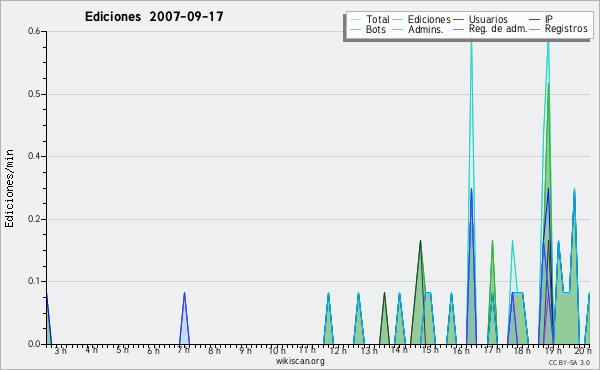The image size is (600, 370).
Task: Click the Ediciones legend entry
Action: [x=422, y=19]
